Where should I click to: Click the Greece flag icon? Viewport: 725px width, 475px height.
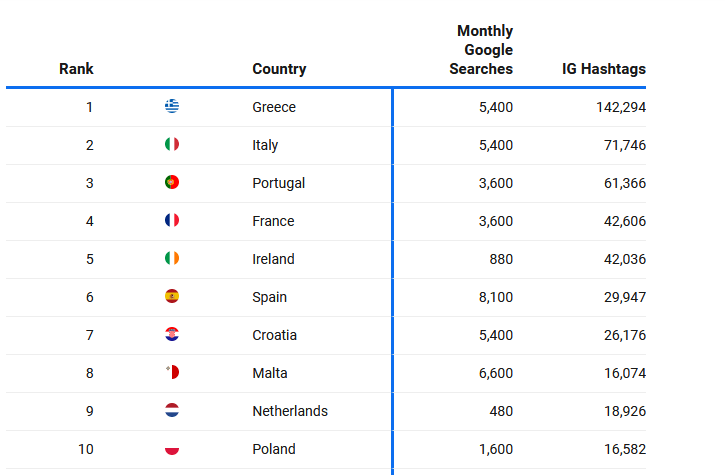click(172, 106)
